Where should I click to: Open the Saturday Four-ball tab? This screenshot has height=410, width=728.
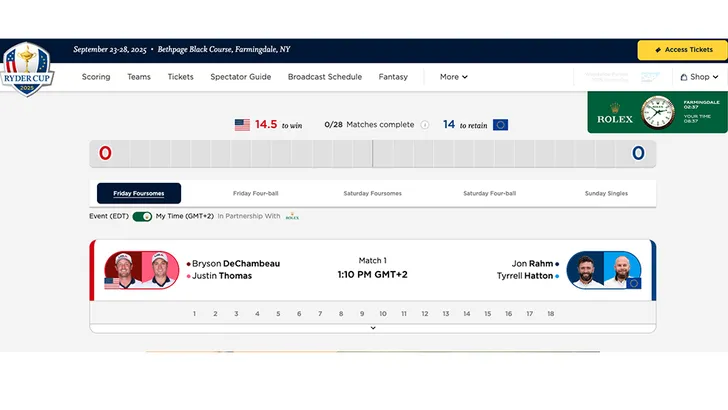489,193
